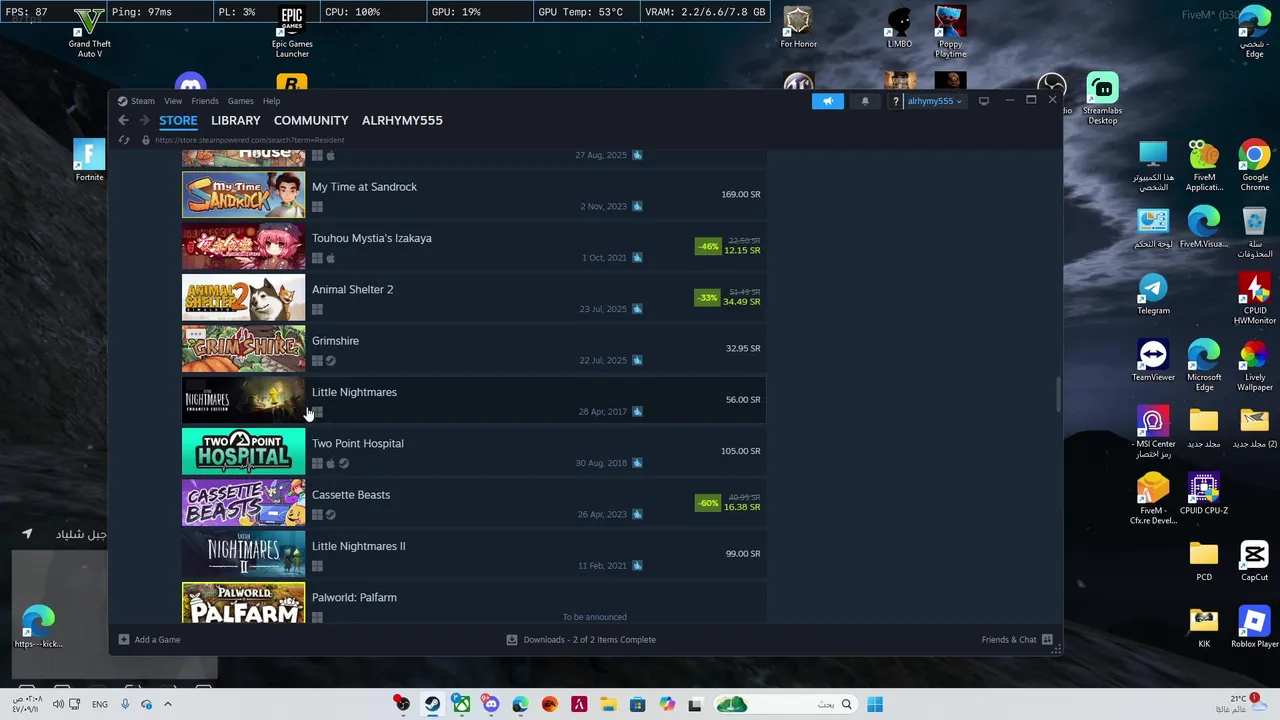This screenshot has width=1280, height=720.
Task: Show hidden tray icons chevron
Action: pyautogui.click(x=168, y=704)
